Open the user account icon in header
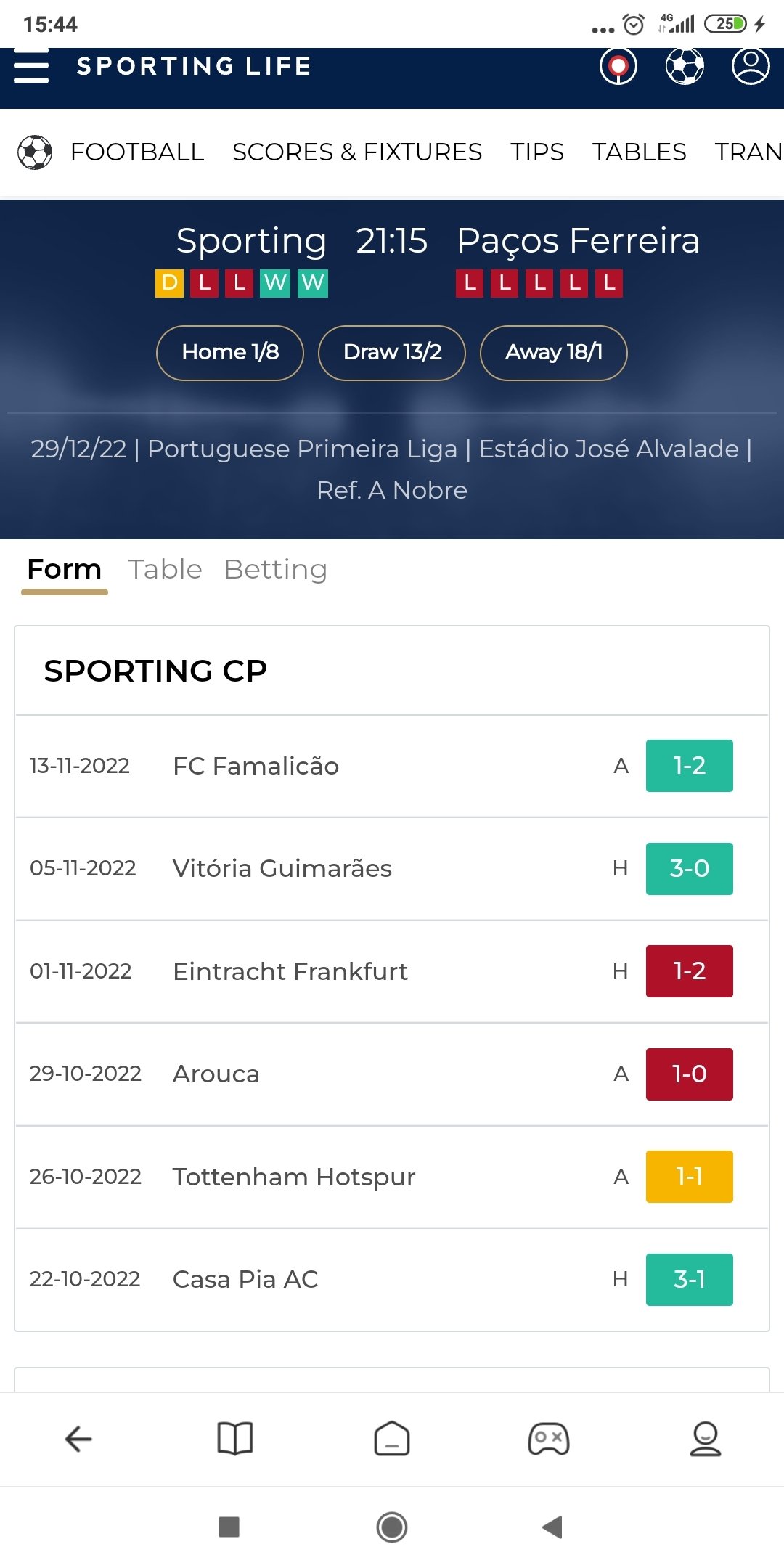 point(750,67)
